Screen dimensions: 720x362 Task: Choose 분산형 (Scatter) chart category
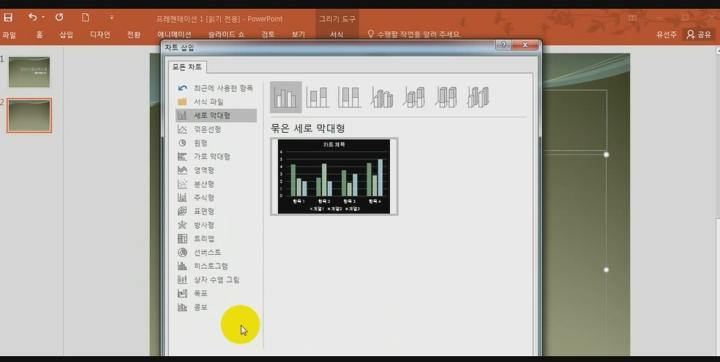(216, 184)
